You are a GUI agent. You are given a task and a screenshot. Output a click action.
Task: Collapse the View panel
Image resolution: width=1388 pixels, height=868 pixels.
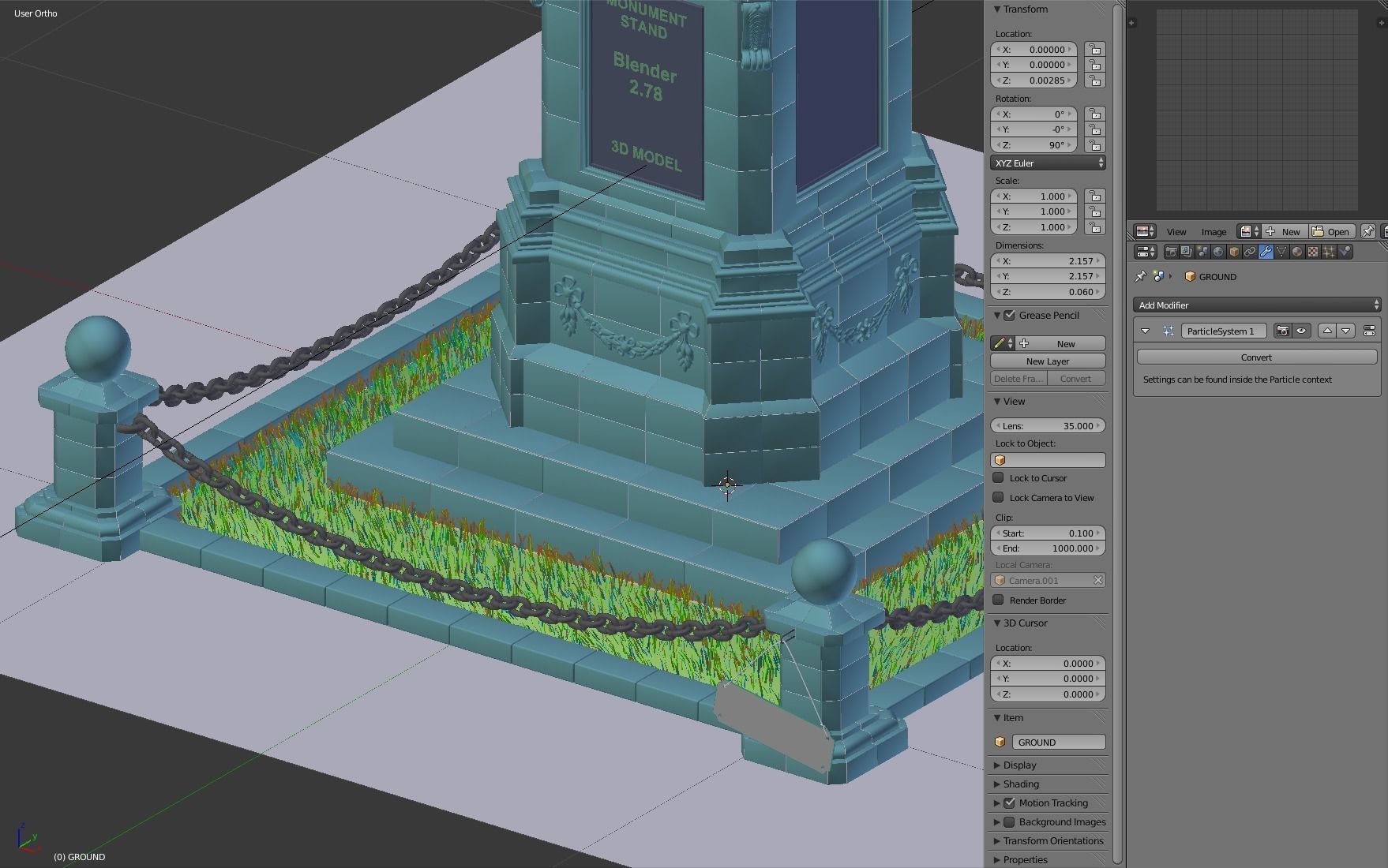pyautogui.click(x=997, y=401)
